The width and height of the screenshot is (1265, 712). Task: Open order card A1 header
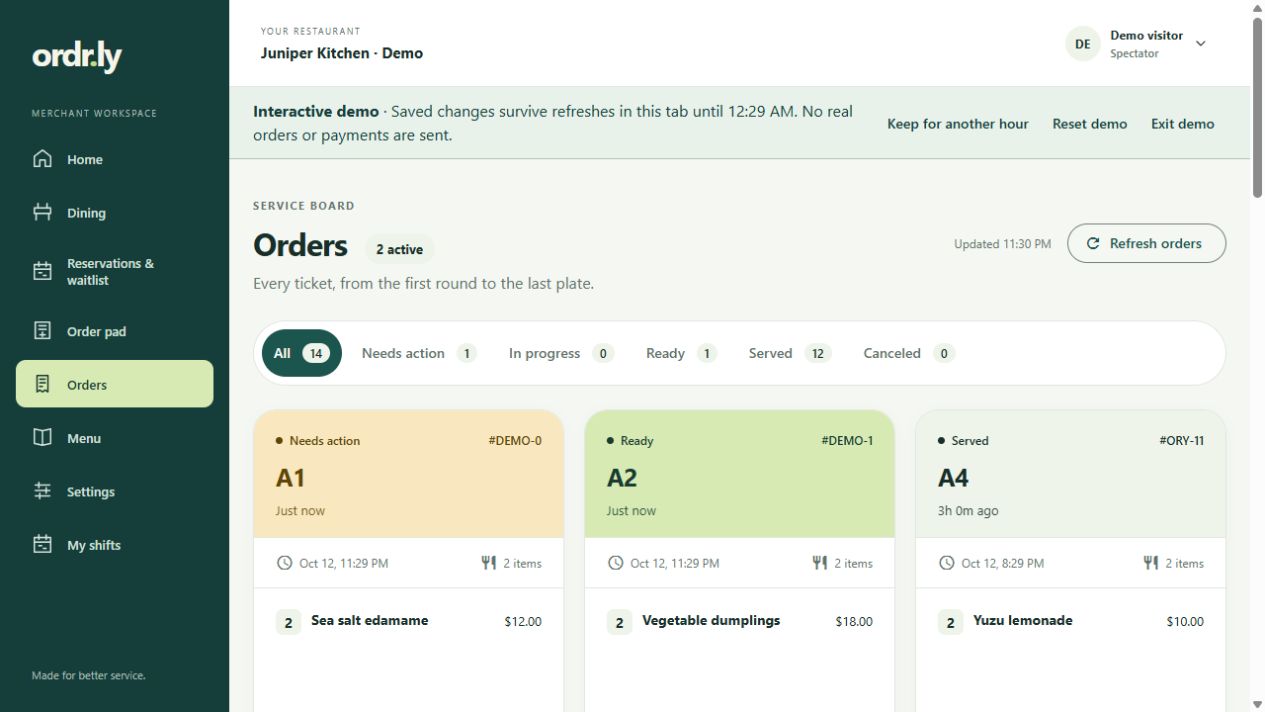click(409, 474)
